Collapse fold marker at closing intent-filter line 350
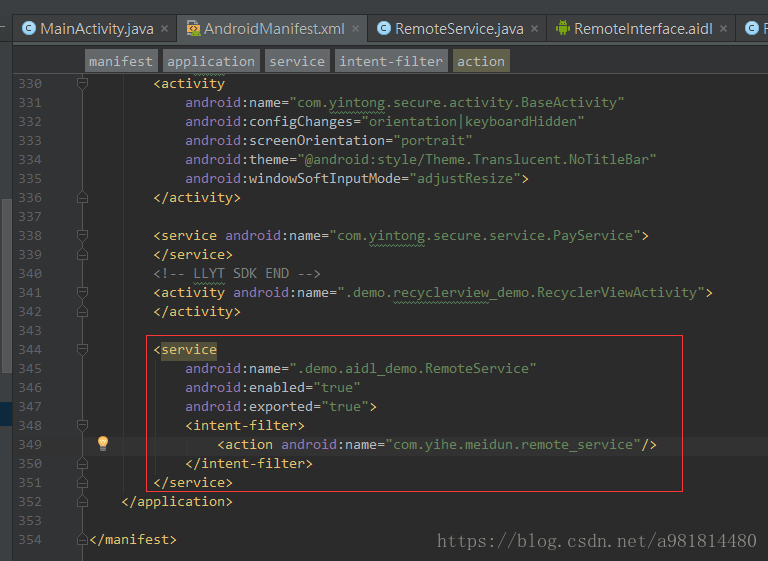Screen dimensions: 768x561 (x=82, y=463)
